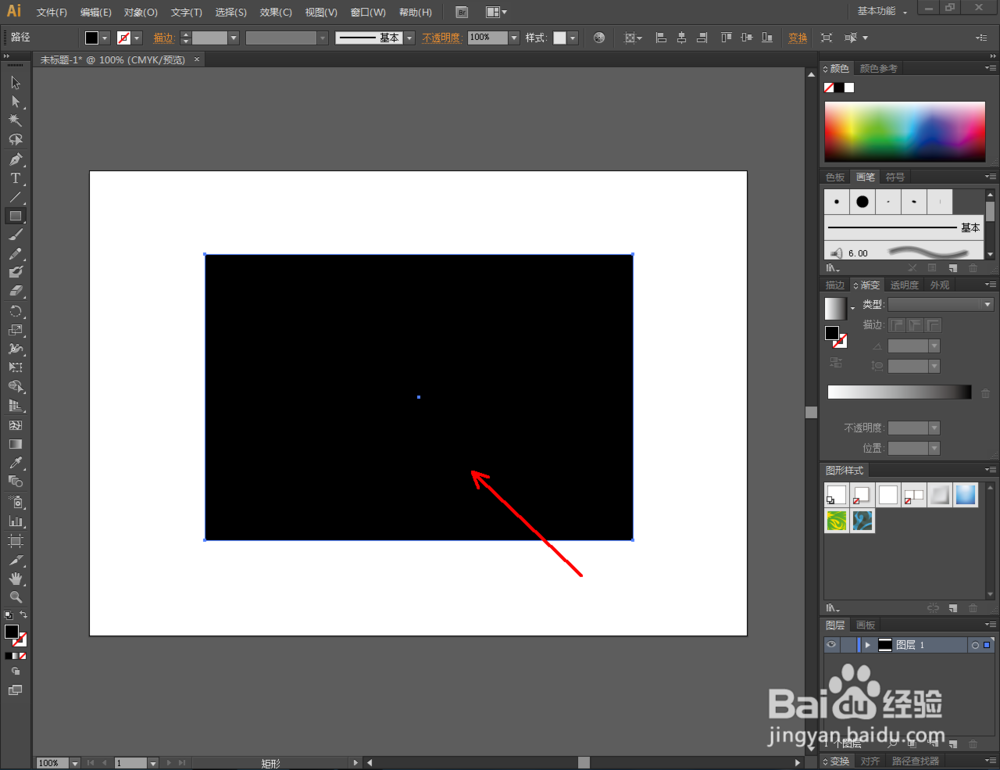This screenshot has height=770, width=1000.
Task: Click horizontal align left button
Action: (661, 38)
